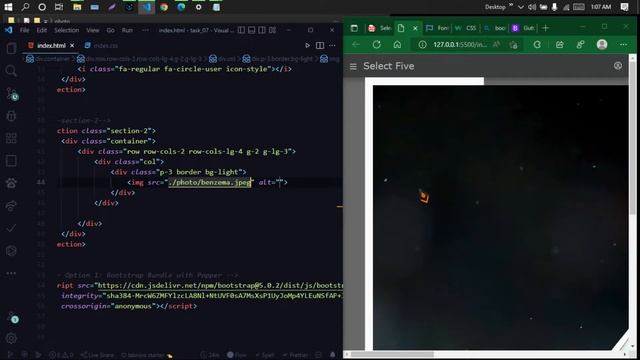
Task: Open editor More Actions ellipsis
Action: [332, 45]
